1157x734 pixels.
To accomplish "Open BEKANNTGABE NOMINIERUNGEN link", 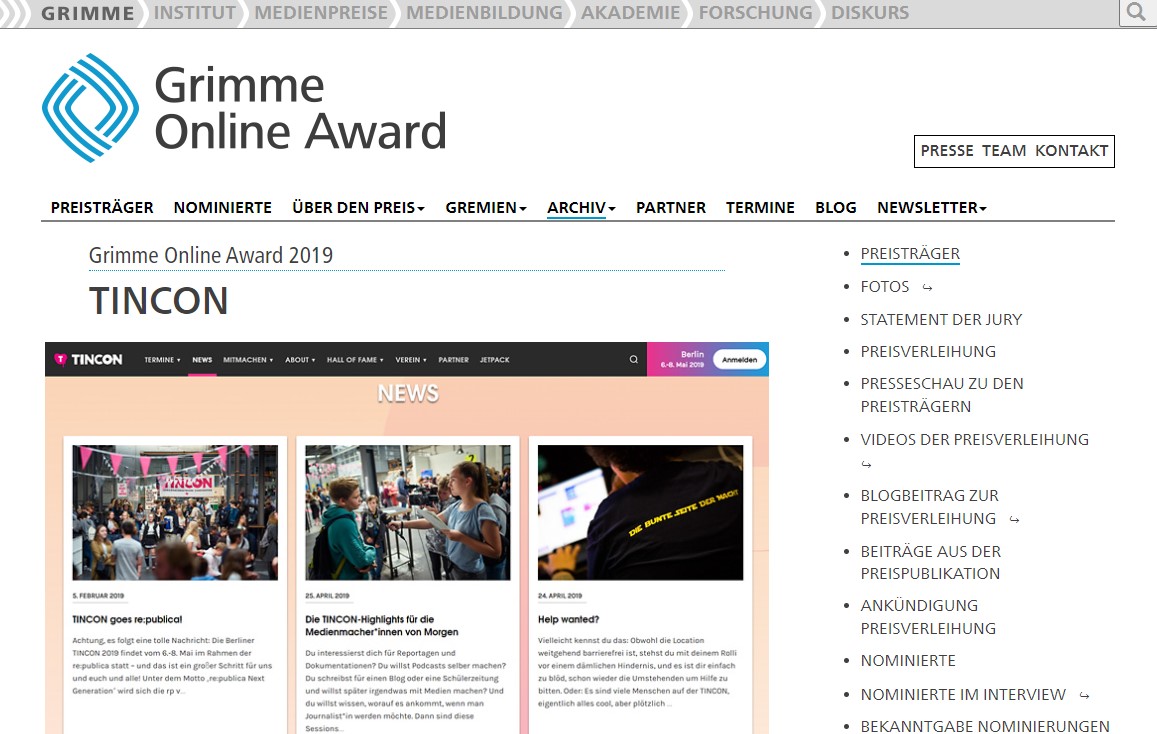I will click(985, 726).
